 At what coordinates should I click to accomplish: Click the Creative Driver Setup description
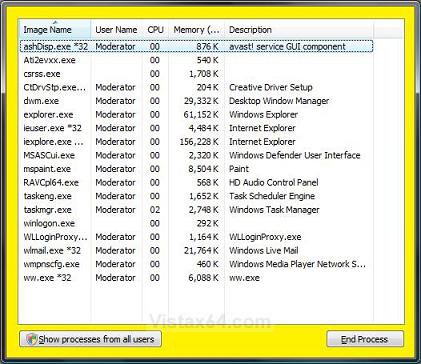(x=271, y=88)
